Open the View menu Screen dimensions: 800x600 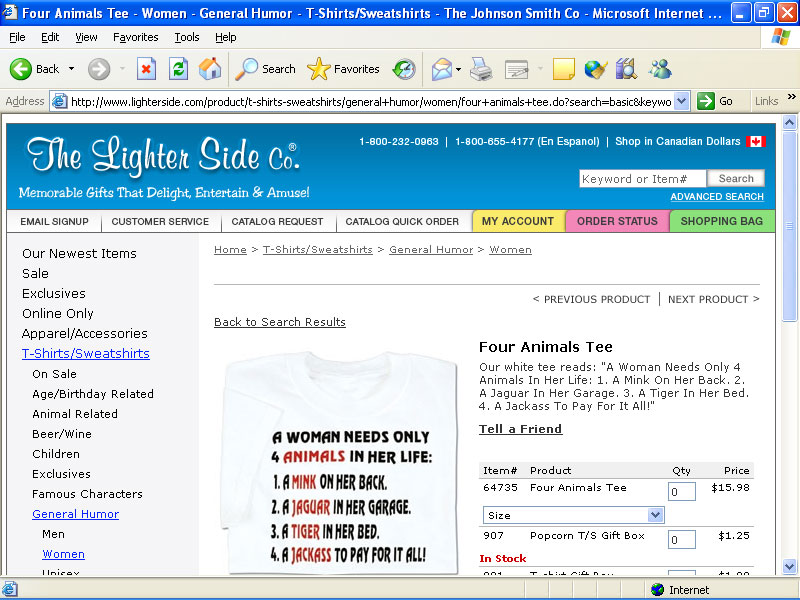[x=86, y=37]
